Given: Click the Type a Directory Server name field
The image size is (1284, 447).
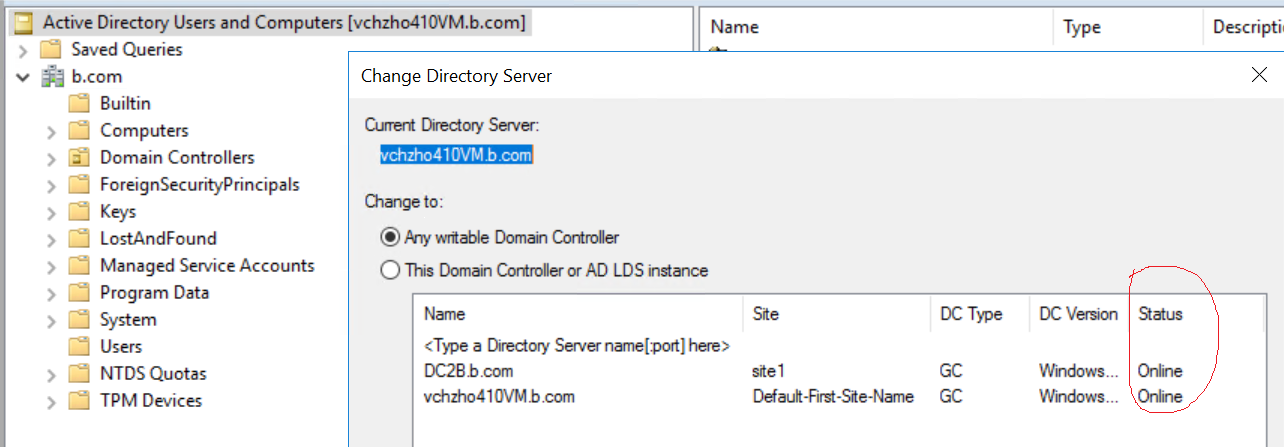Looking at the screenshot, I should click(x=577, y=345).
